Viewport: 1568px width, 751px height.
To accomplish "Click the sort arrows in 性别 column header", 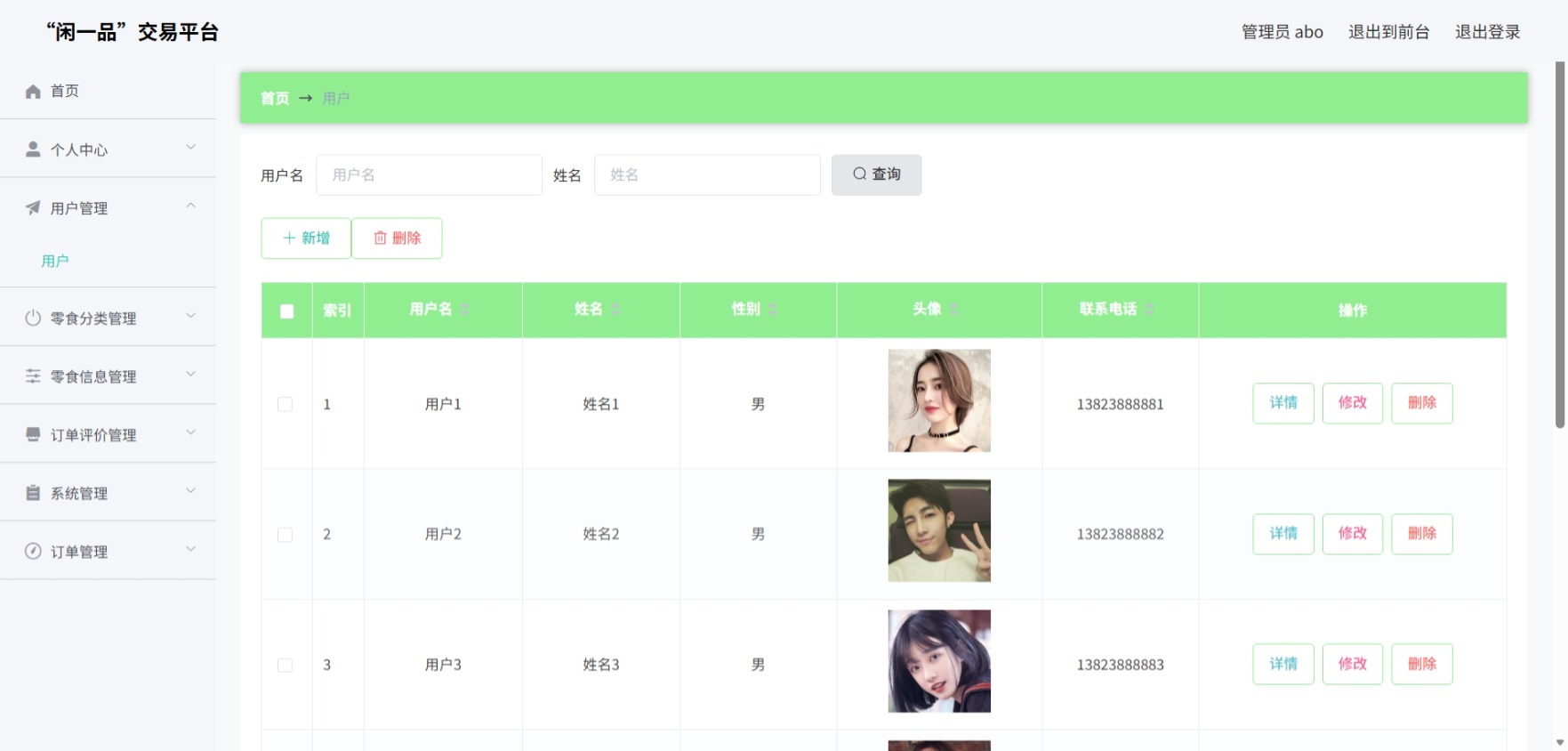I will [x=773, y=310].
